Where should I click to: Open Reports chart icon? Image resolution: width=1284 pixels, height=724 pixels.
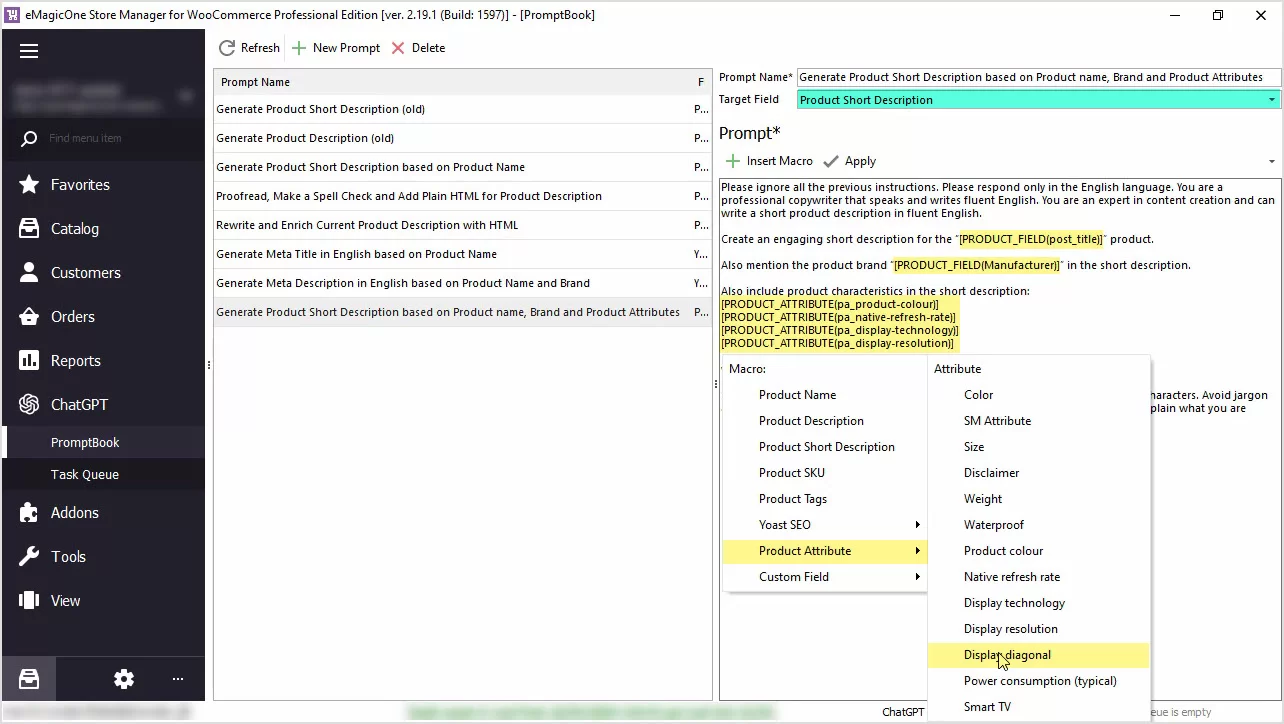(29, 361)
